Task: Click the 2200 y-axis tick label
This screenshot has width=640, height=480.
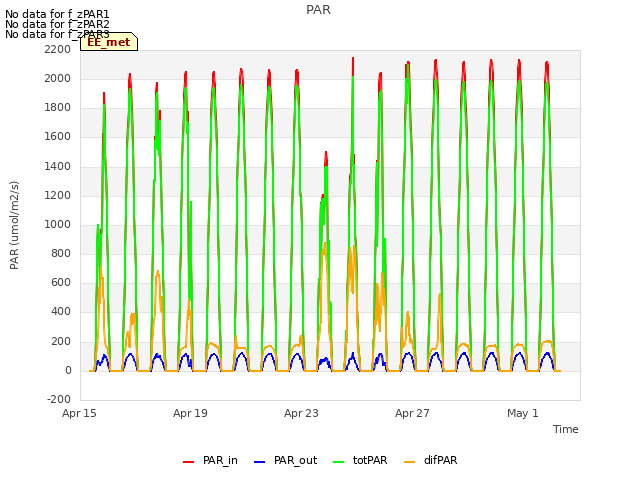Action: [58, 49]
